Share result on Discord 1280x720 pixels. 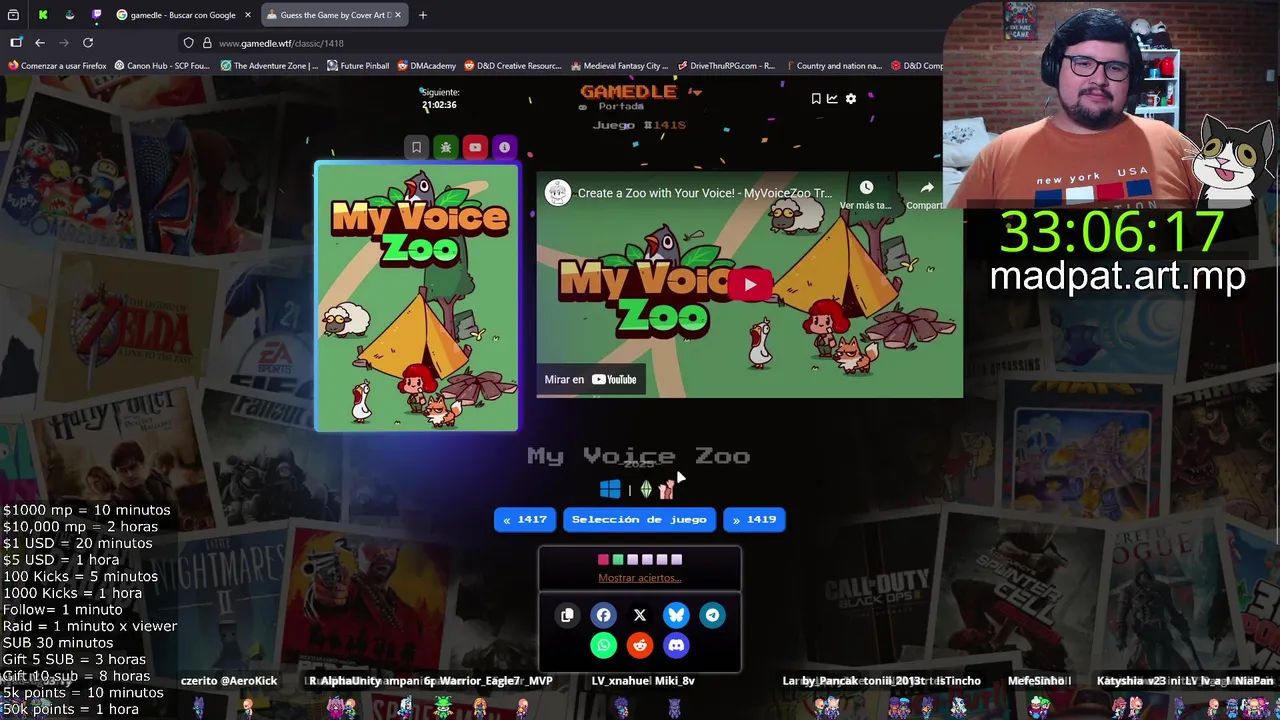(676, 645)
